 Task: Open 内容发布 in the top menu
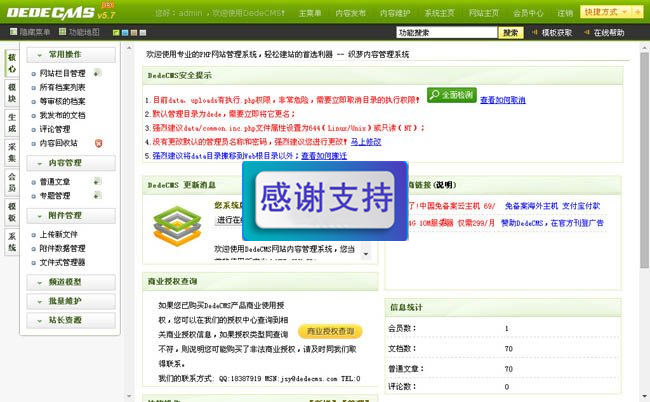point(350,13)
